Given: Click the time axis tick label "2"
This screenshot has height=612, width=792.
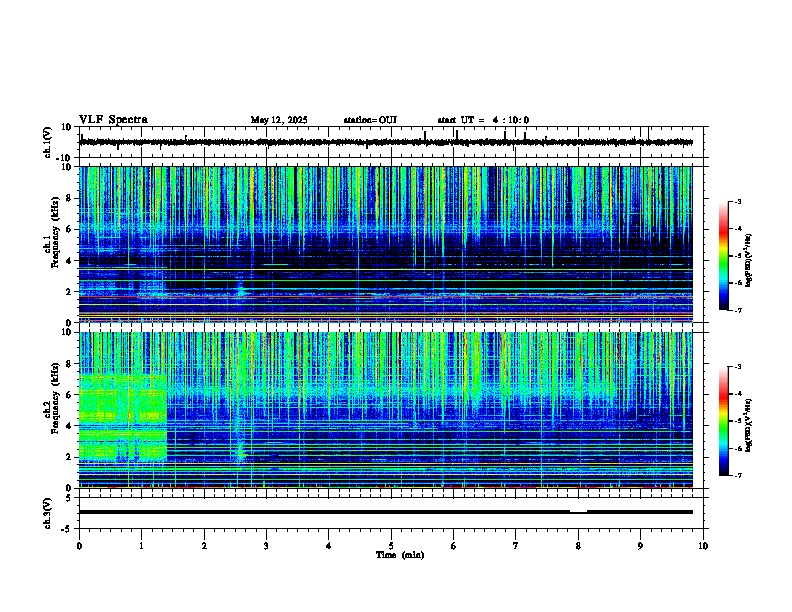Looking at the screenshot, I should pyautogui.click(x=204, y=546).
